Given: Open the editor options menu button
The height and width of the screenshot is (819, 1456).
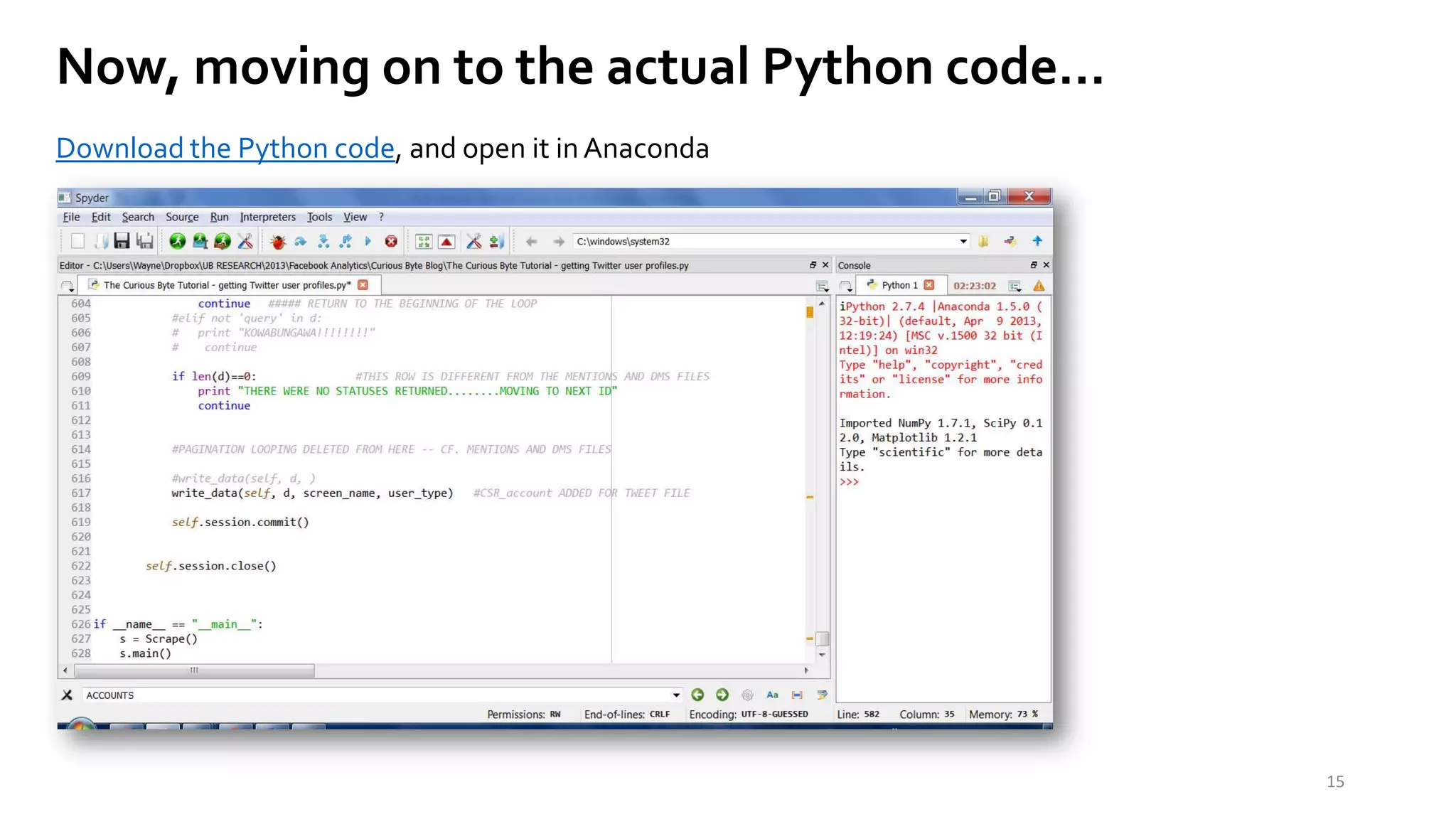Looking at the screenshot, I should point(823,287).
